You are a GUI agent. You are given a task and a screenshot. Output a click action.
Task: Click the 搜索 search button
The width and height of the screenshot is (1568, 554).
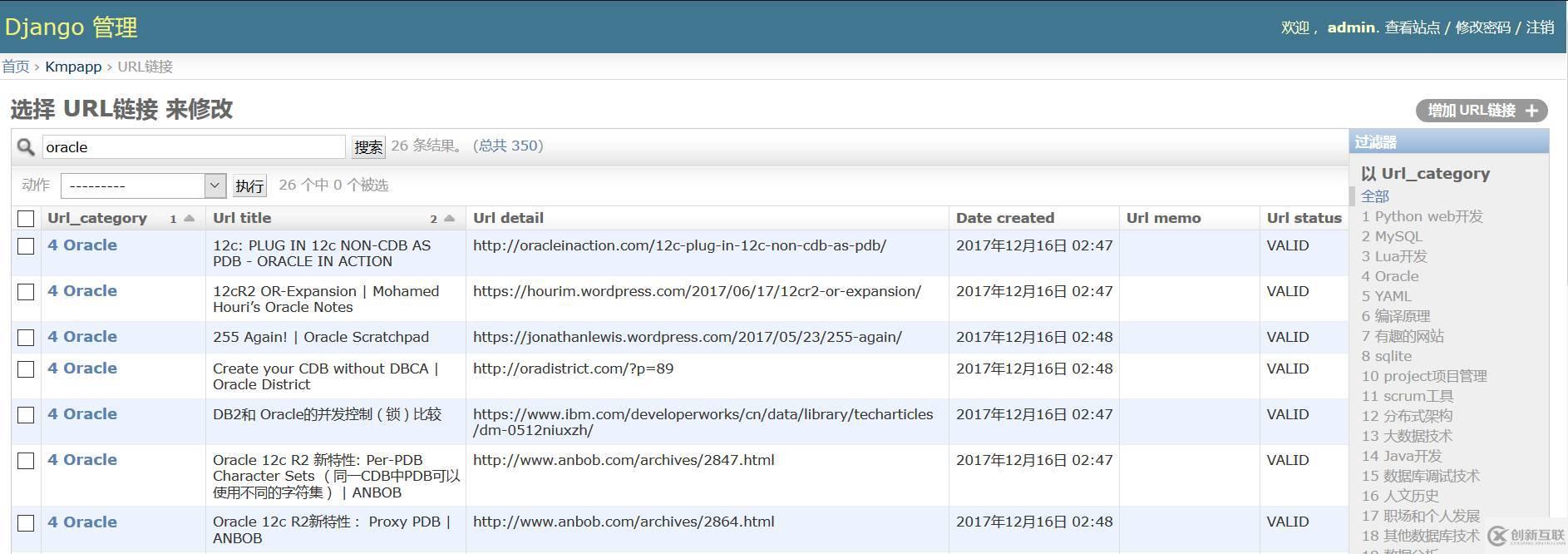368,147
